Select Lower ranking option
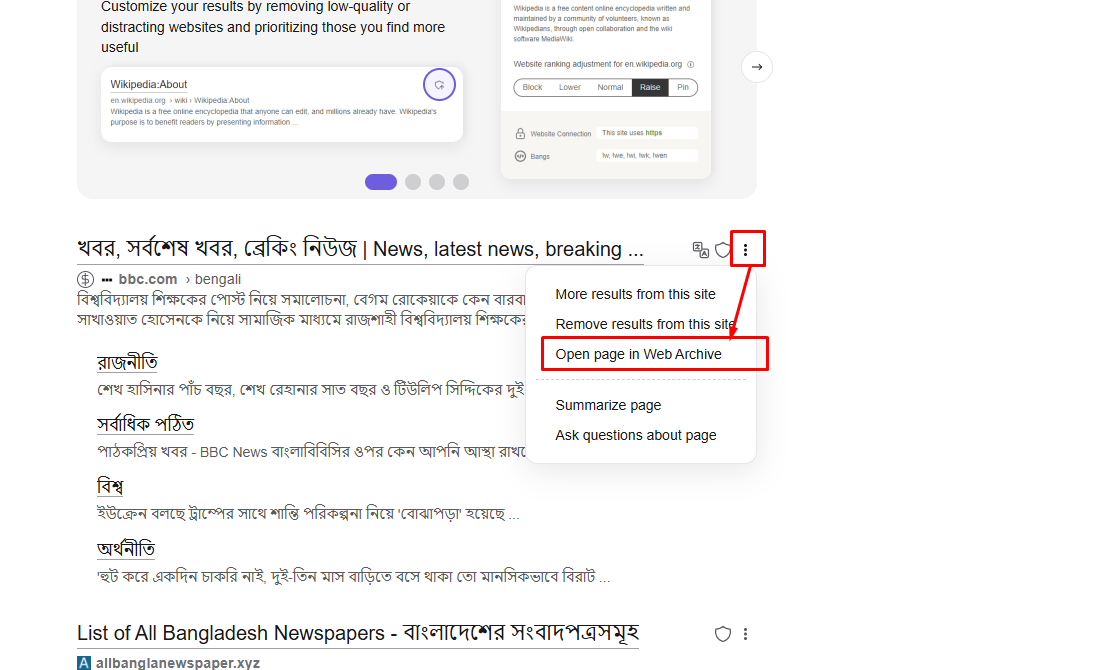 coord(570,87)
